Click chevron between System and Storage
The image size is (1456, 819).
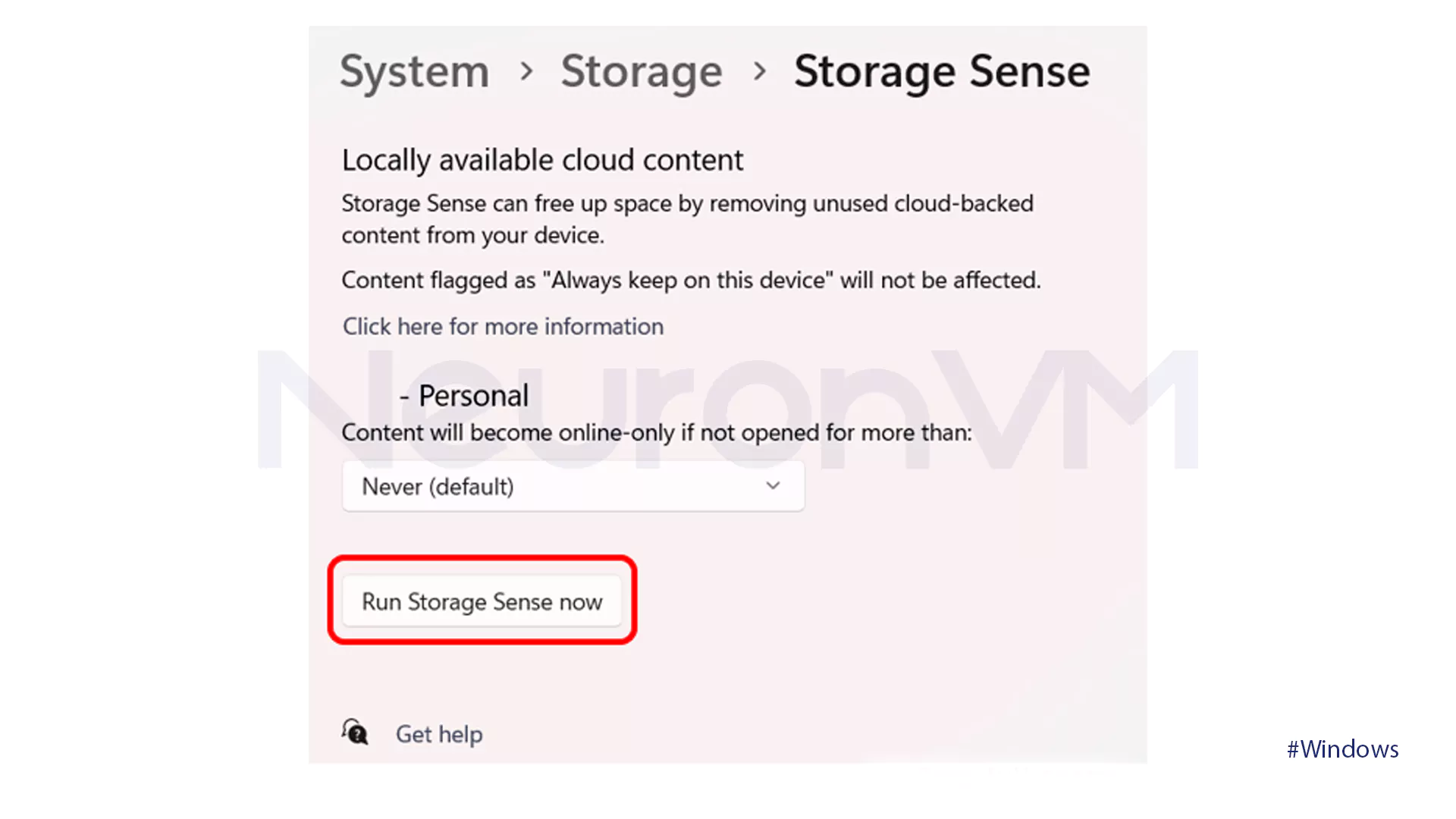(x=527, y=72)
